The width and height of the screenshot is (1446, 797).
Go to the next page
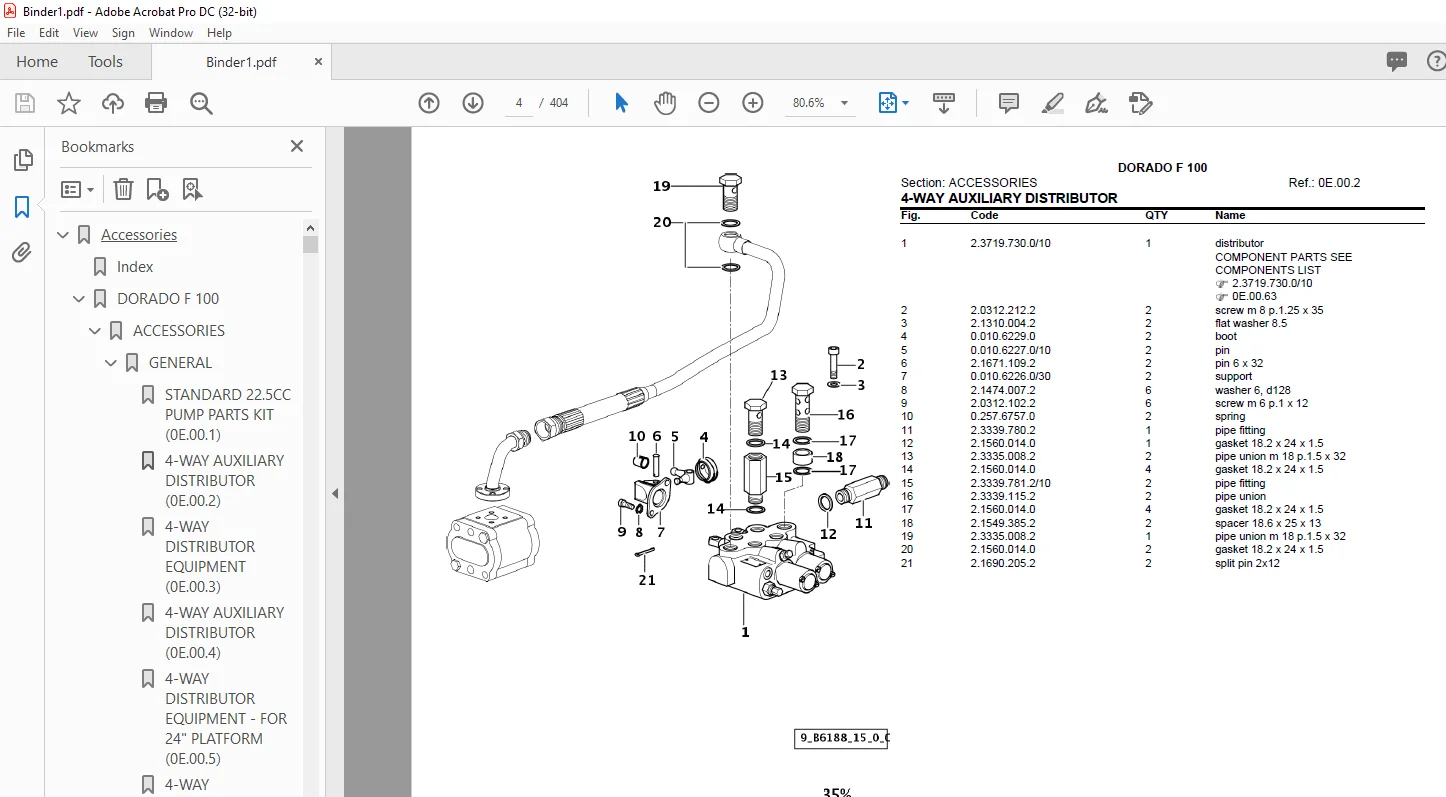(473, 103)
